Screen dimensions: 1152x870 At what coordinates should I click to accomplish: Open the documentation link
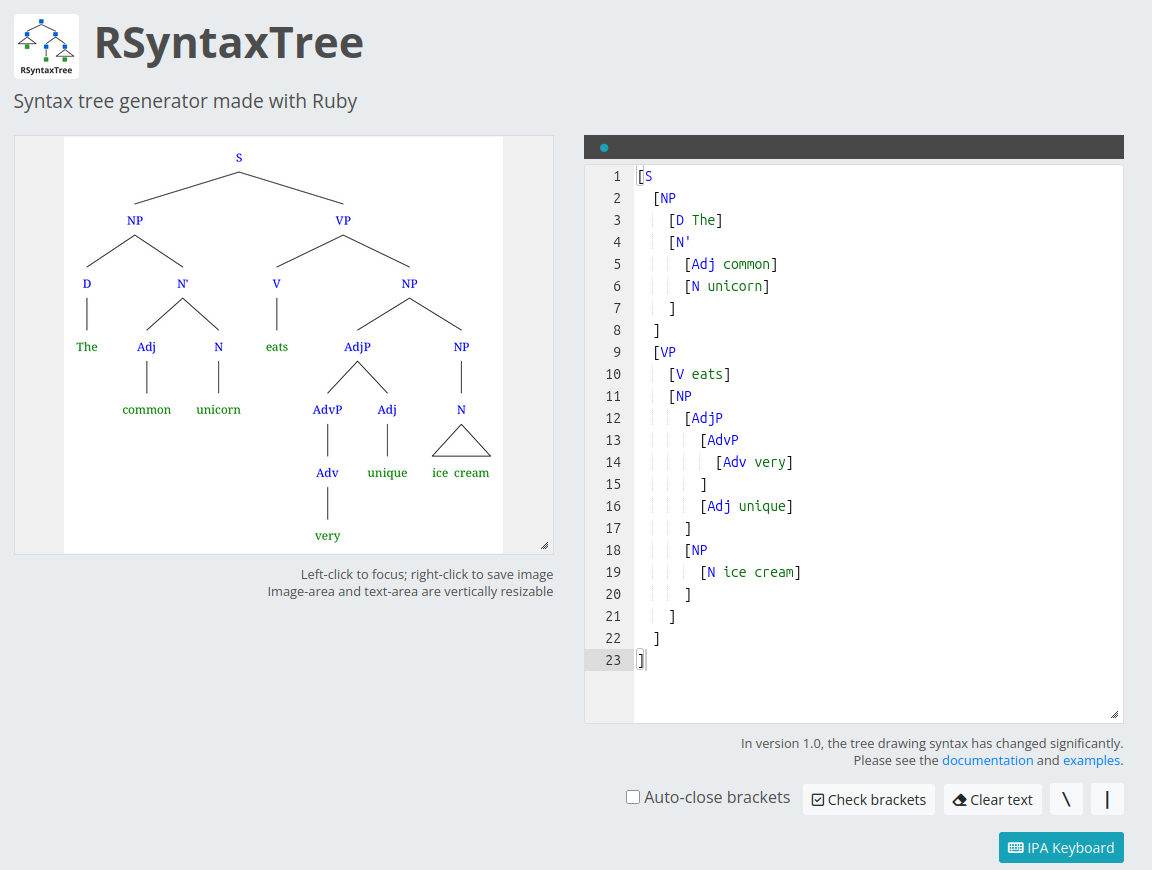coord(987,760)
